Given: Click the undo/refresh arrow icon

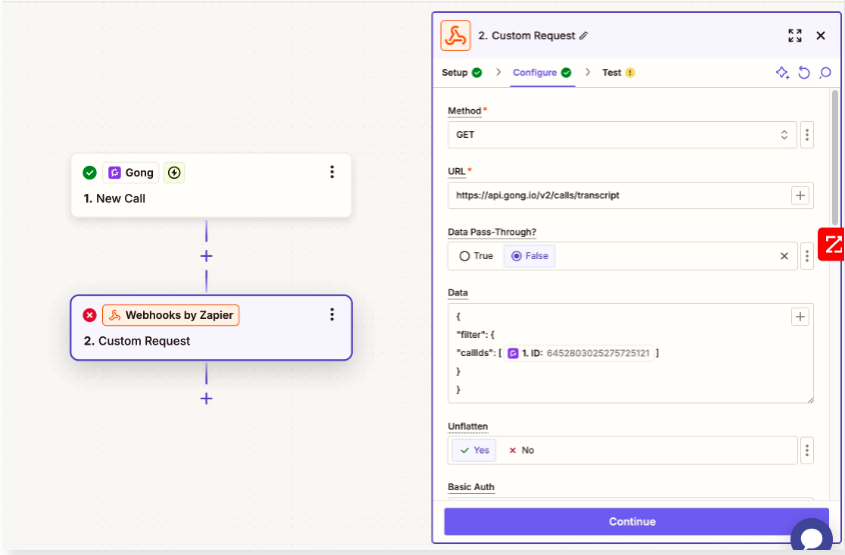Looking at the screenshot, I should tap(804, 73).
